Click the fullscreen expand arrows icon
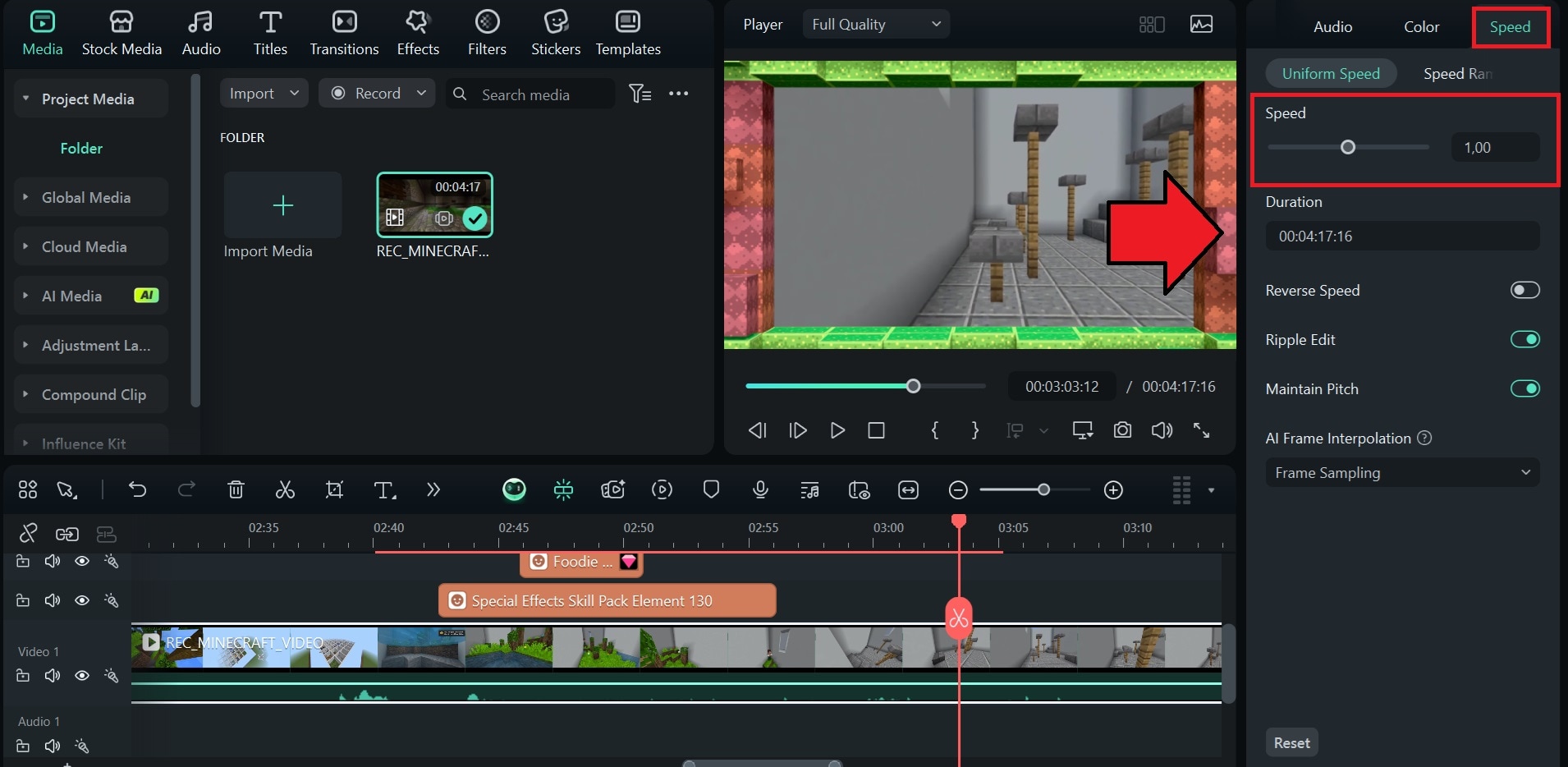 [x=1201, y=430]
